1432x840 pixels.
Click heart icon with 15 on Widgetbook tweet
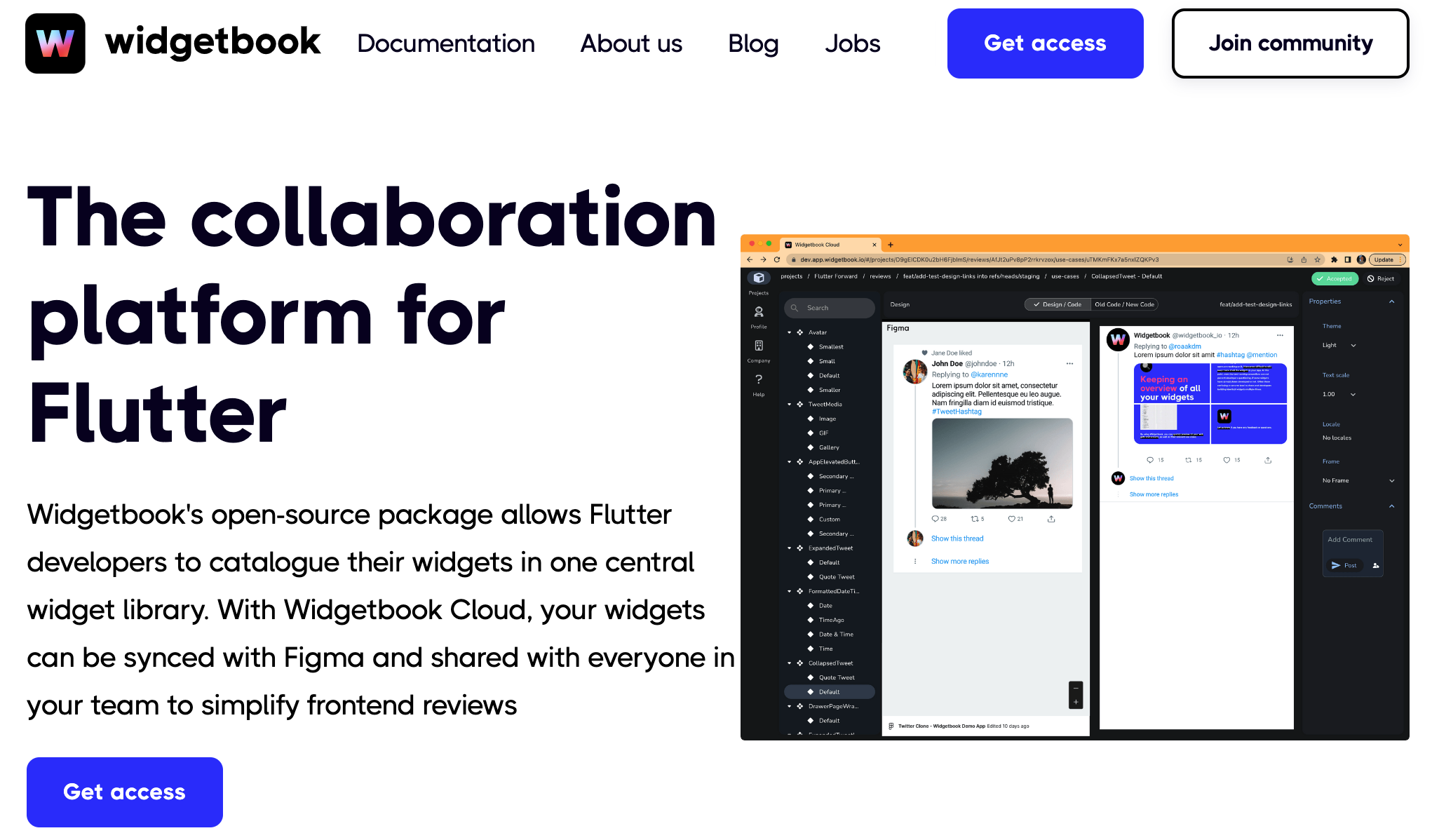pos(1227,460)
